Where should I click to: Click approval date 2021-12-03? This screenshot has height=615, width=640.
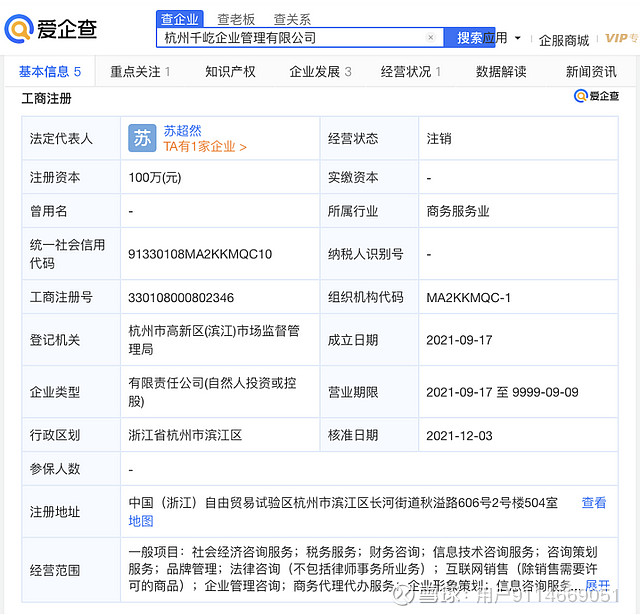(459, 435)
